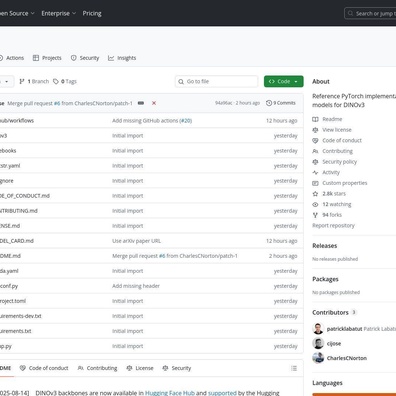Open the README outline list icon
Image resolution: width=396 pixels, height=396 pixels.
click(x=294, y=368)
